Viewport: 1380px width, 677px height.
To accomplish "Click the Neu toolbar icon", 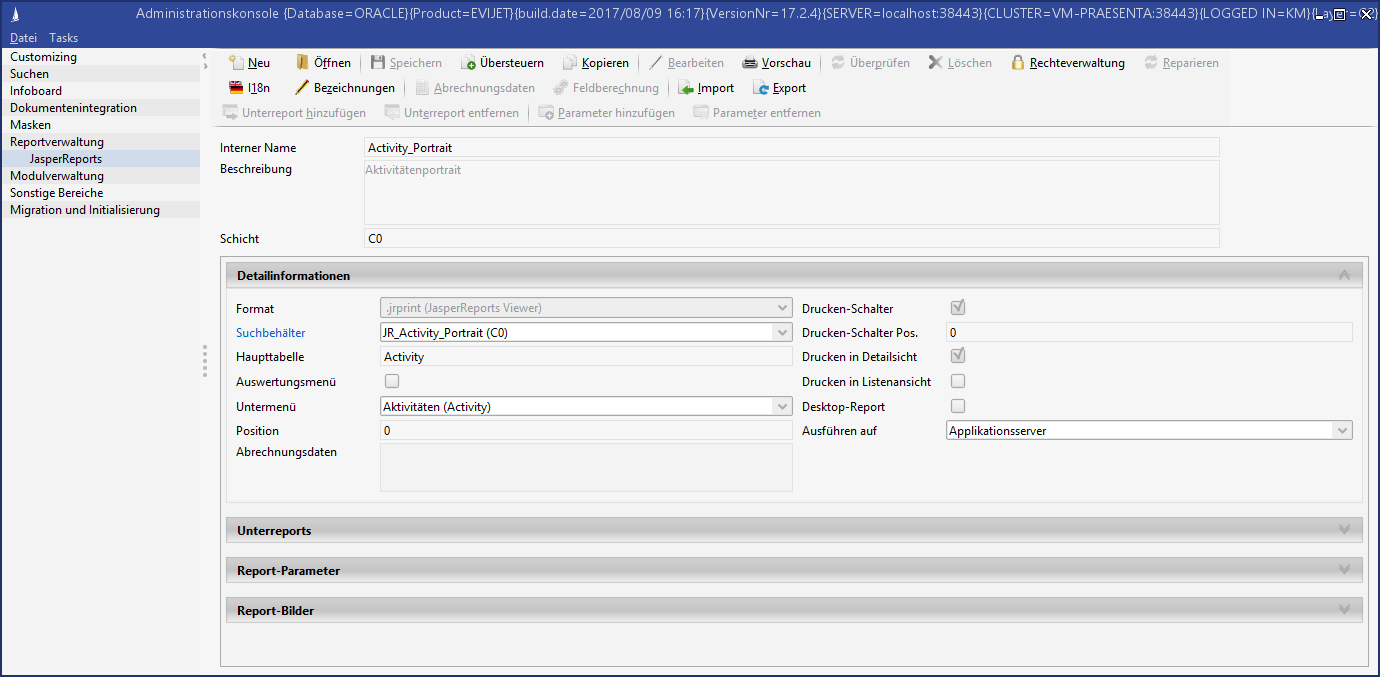I will pos(237,63).
